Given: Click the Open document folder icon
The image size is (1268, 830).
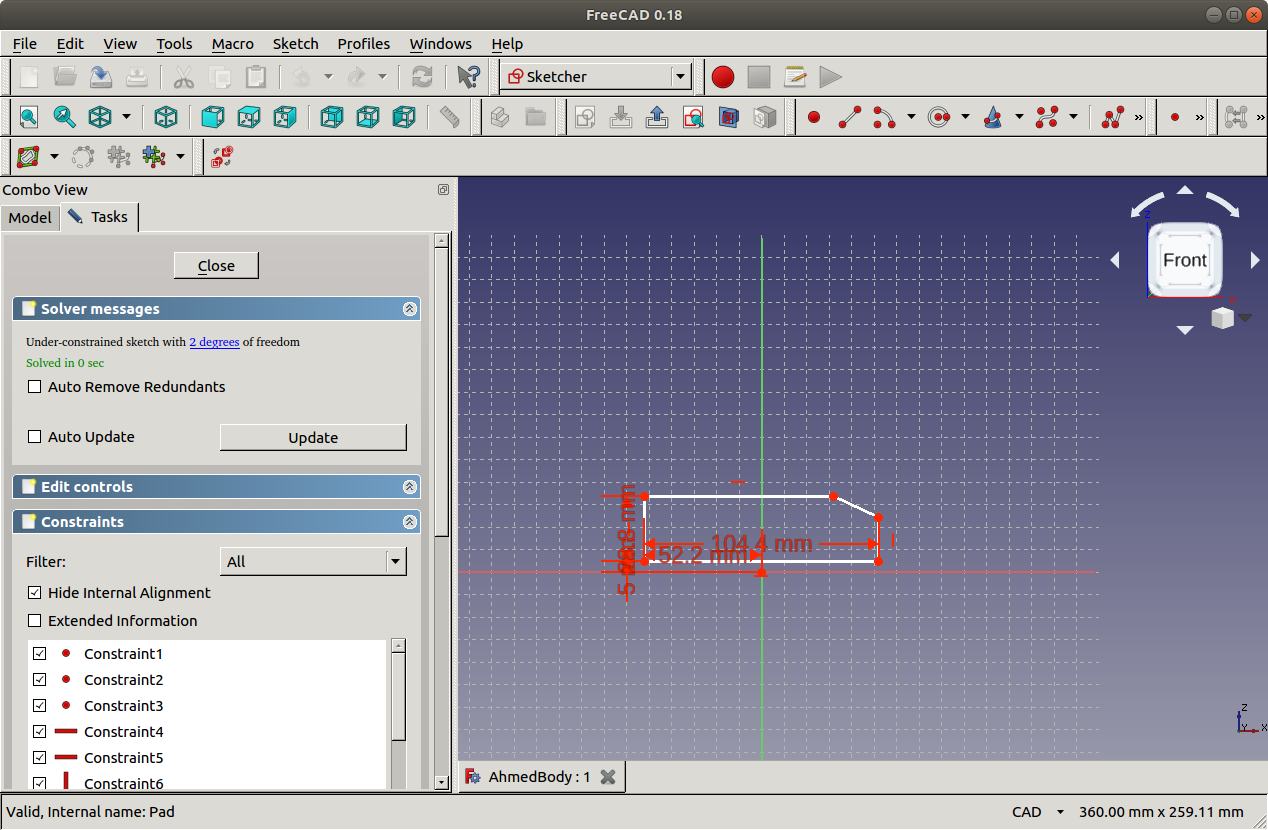Looking at the screenshot, I should pyautogui.click(x=65, y=77).
